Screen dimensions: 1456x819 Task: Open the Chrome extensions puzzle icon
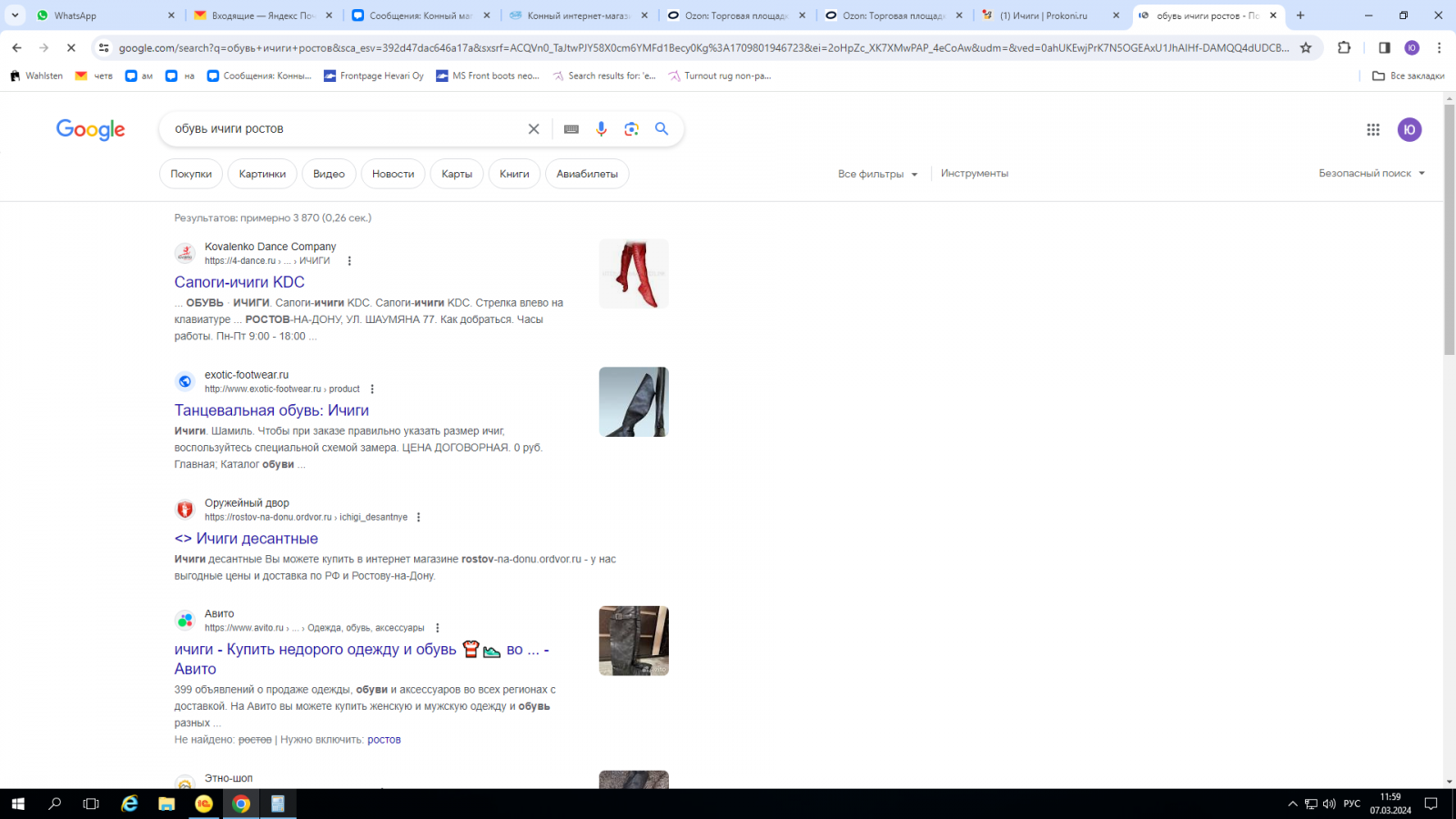click(x=1344, y=47)
